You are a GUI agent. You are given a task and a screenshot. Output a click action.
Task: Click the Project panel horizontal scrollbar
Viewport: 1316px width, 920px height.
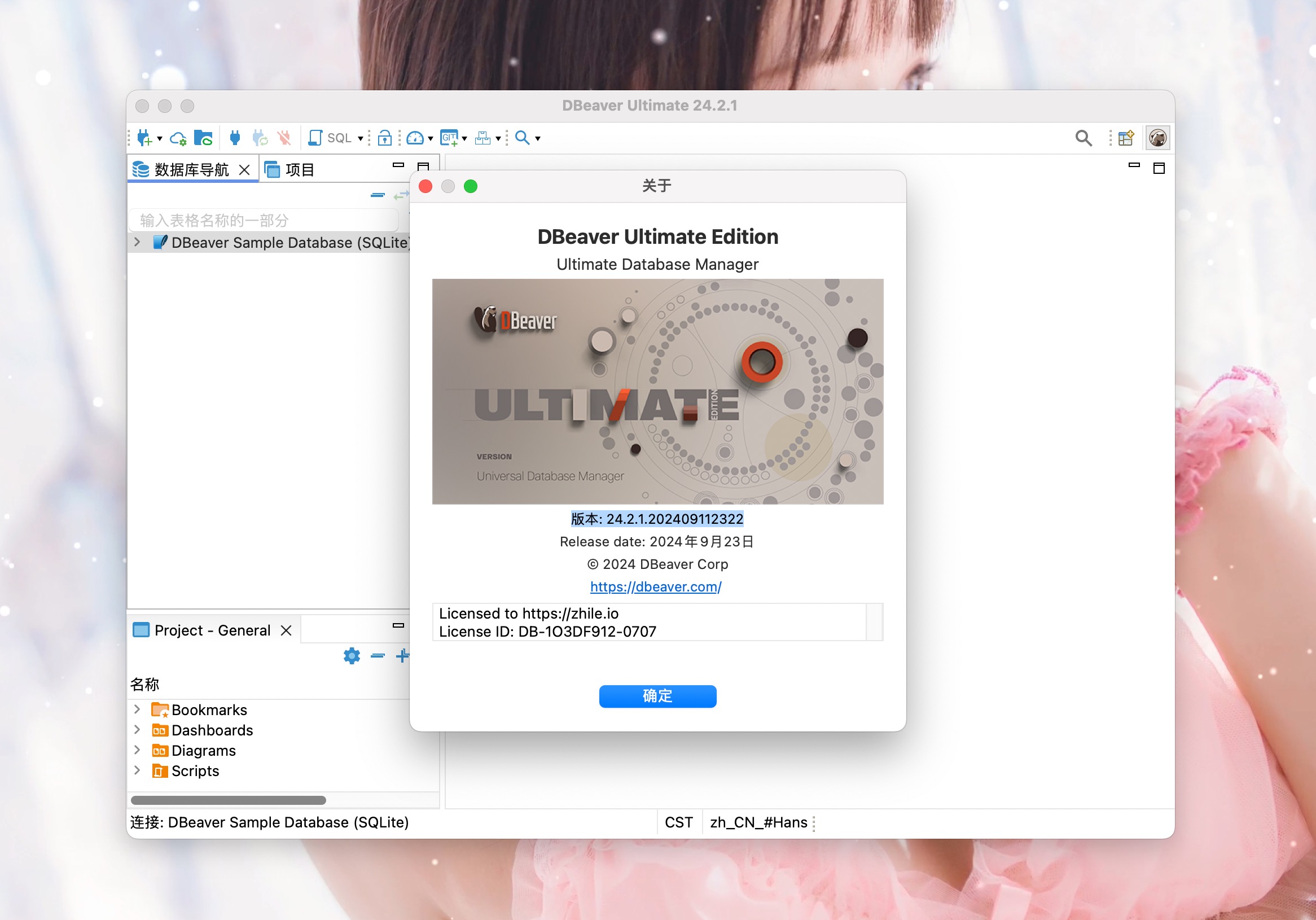click(228, 800)
